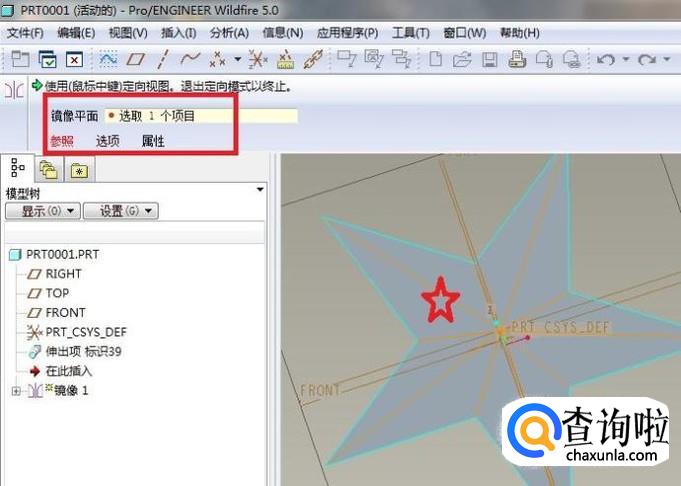This screenshot has width=681, height=486.
Task: Click the model tree panel collapse arrow
Action: (x=260, y=190)
